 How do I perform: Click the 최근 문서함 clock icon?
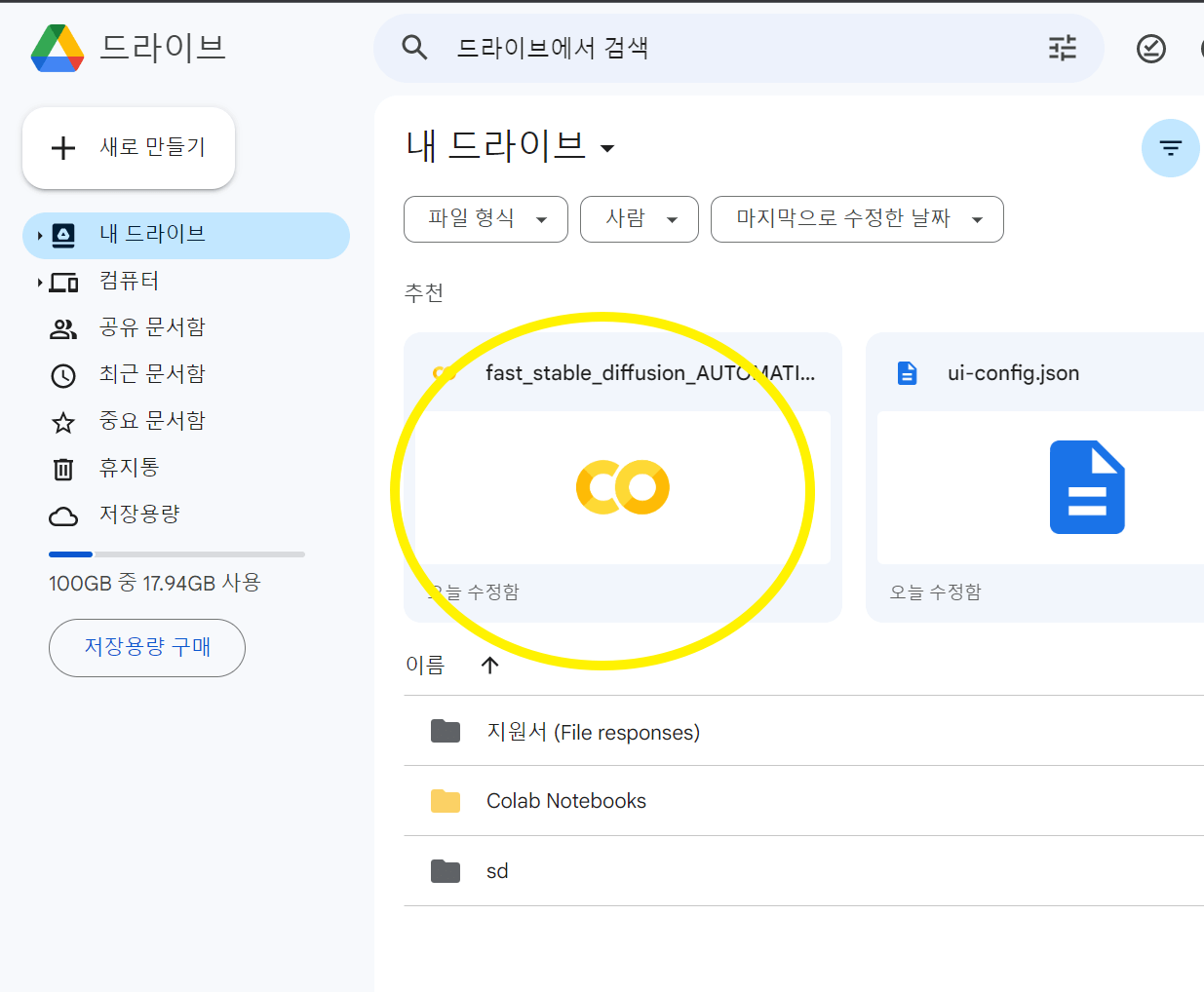(63, 375)
